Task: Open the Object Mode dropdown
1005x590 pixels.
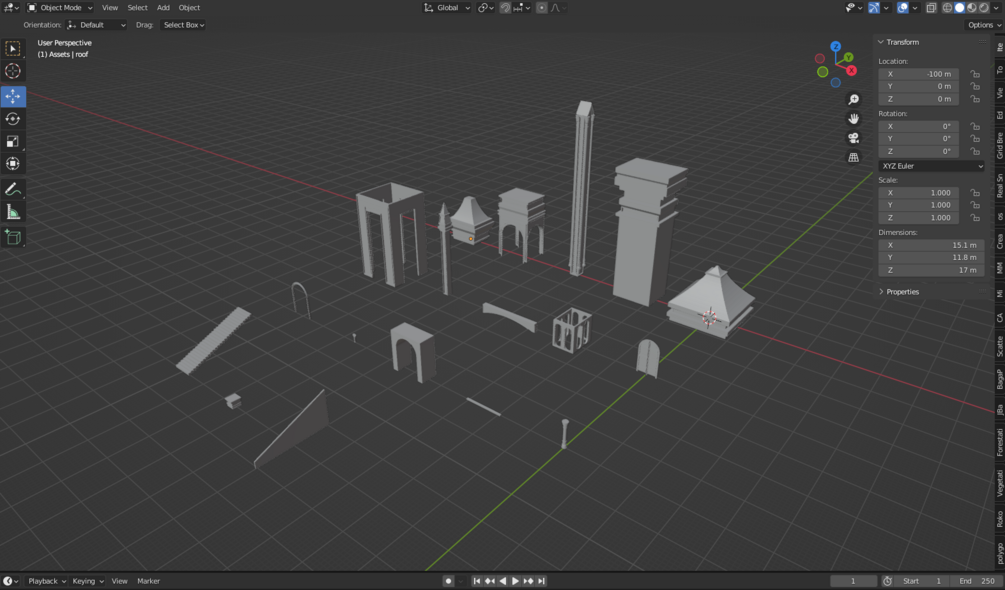Action: tap(60, 8)
